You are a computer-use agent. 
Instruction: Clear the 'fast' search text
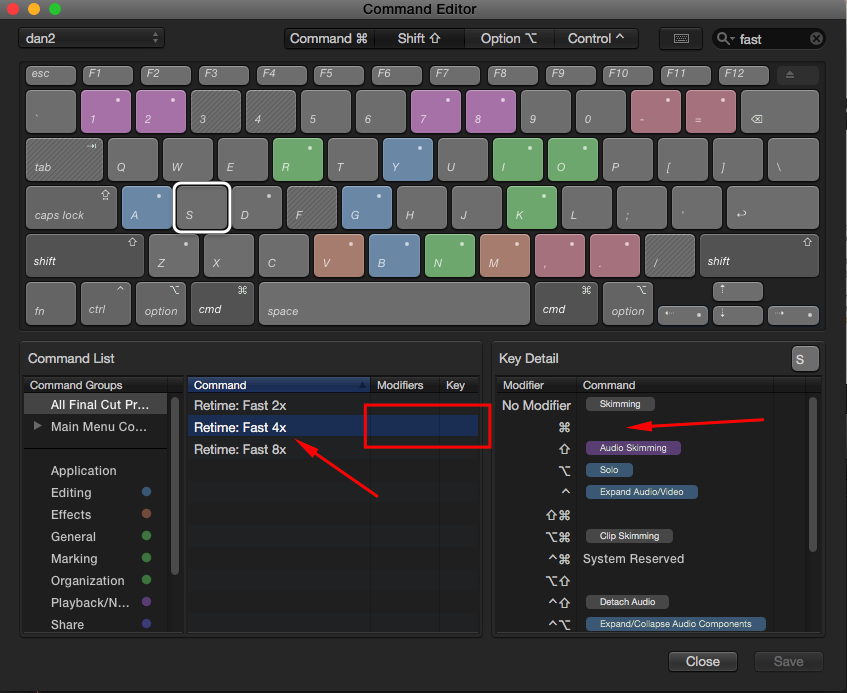click(816, 39)
